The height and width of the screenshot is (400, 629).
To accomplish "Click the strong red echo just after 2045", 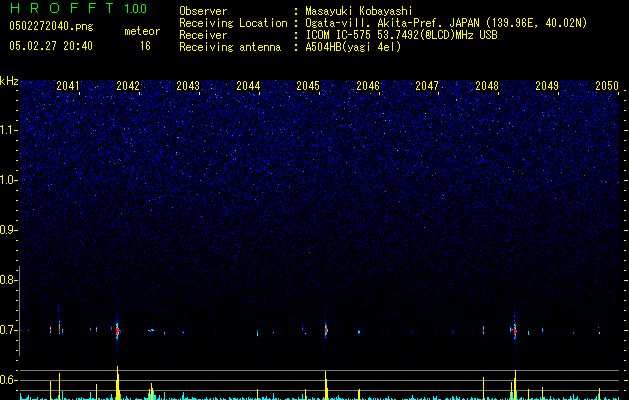I will [x=326, y=331].
